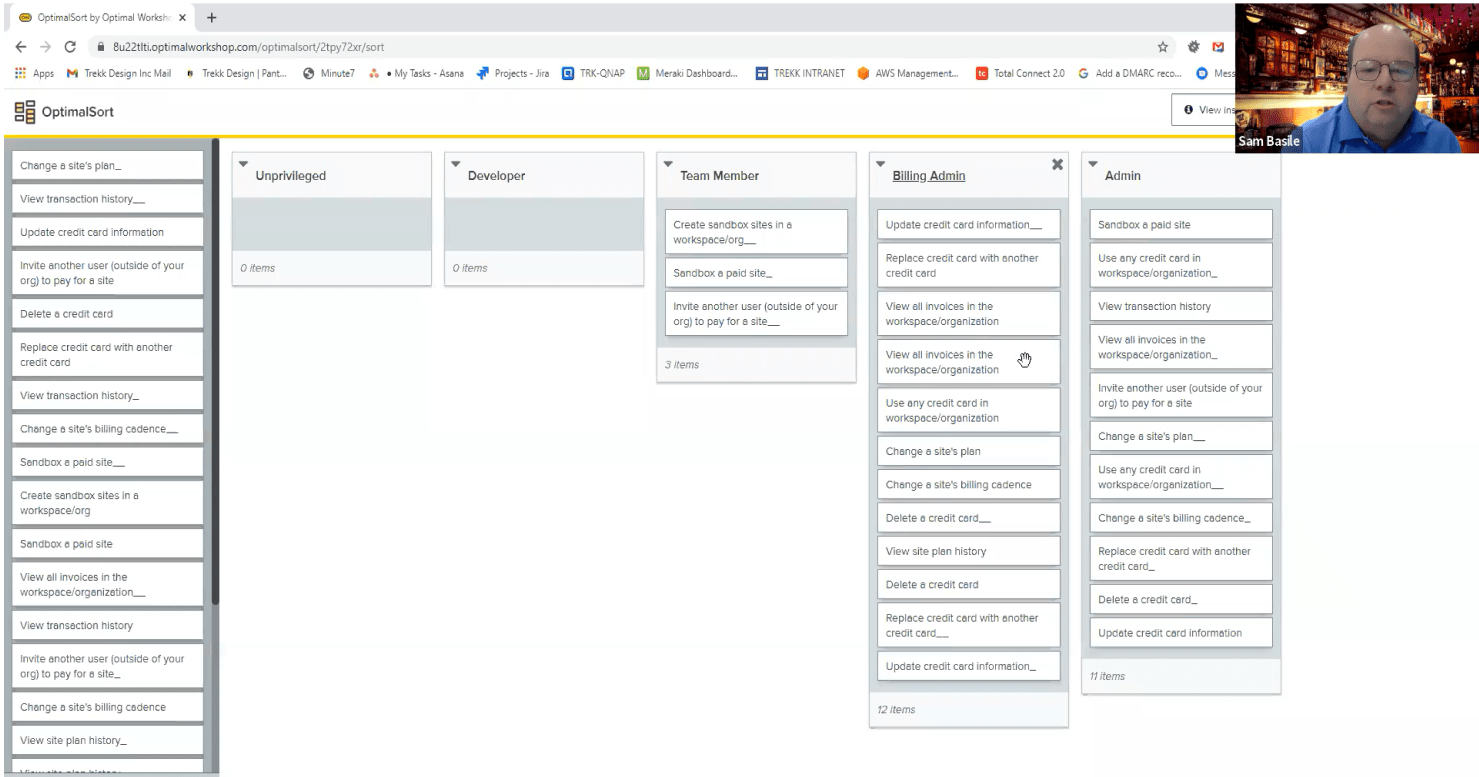Reload the page with the refresh icon
Screen dimensions: 1479x777
(70, 47)
